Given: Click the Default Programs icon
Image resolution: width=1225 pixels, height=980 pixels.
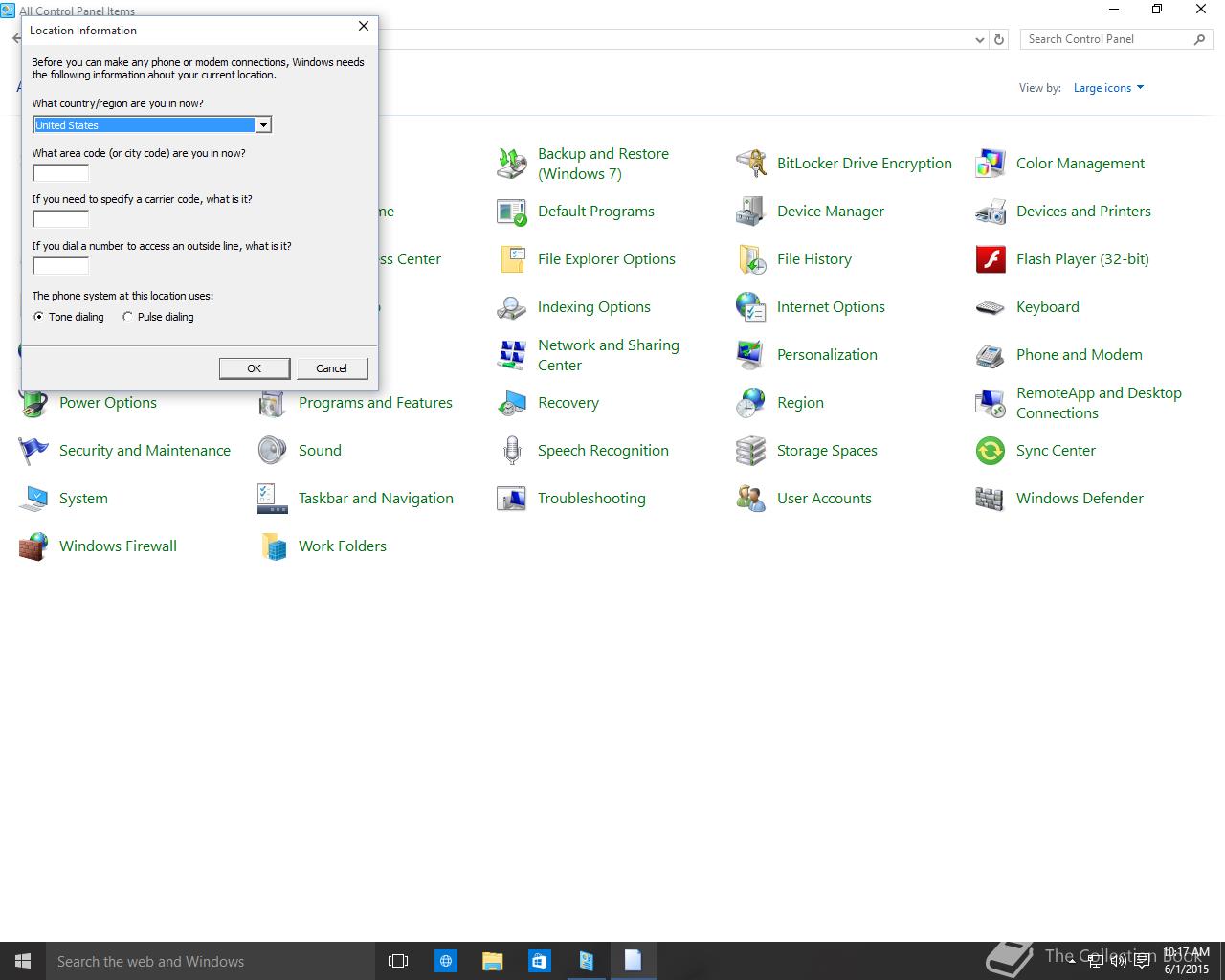Looking at the screenshot, I should click(x=512, y=212).
